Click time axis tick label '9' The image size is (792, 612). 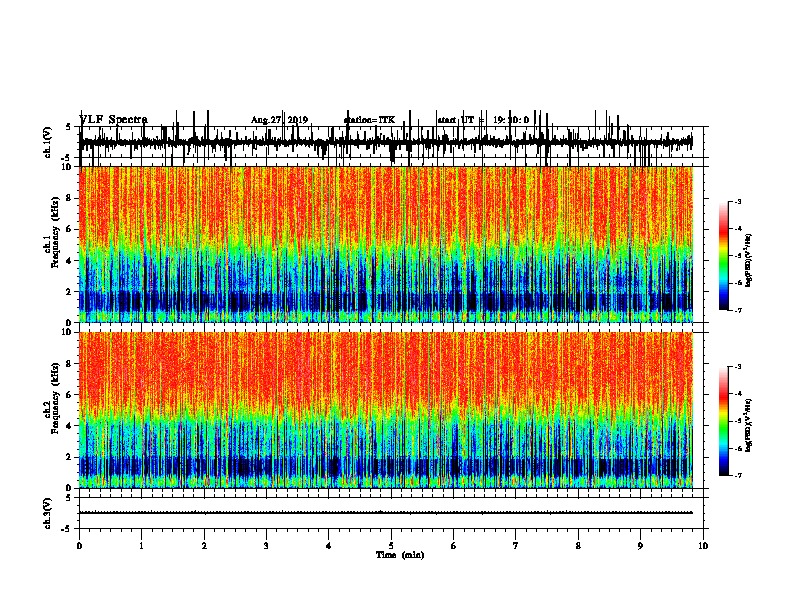[640, 546]
